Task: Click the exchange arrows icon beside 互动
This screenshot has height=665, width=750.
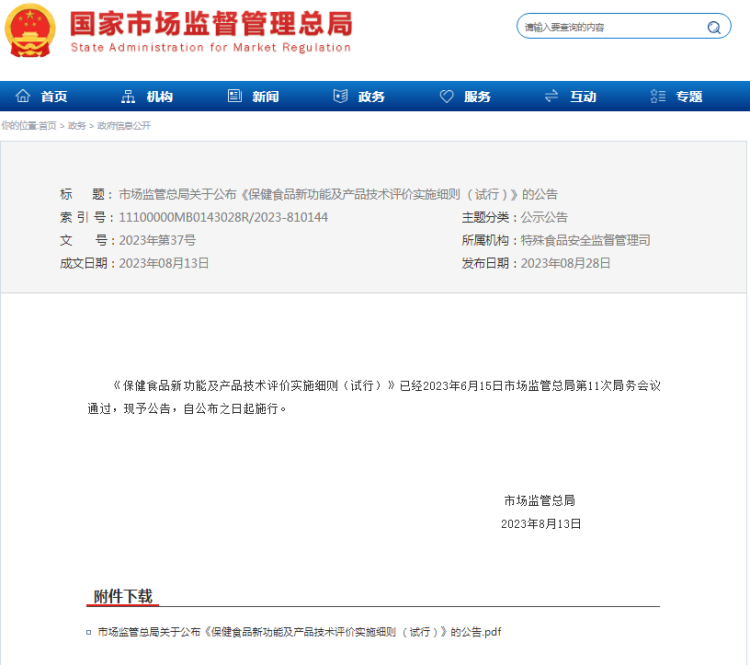Action: [551, 96]
